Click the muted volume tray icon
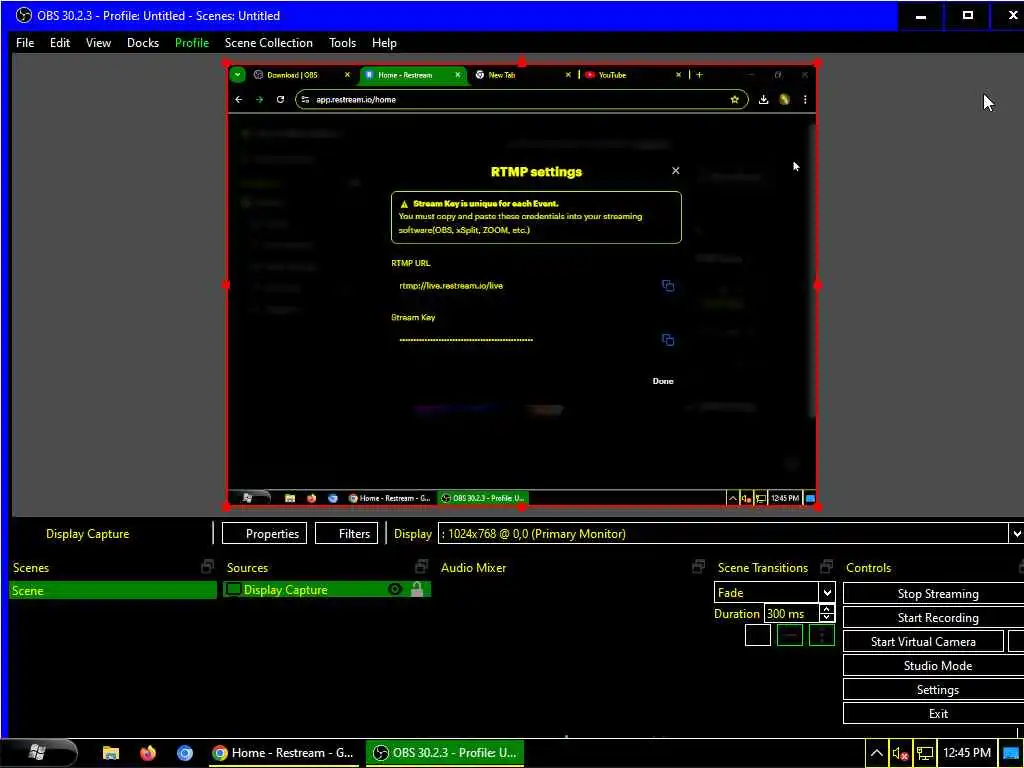 [x=900, y=753]
